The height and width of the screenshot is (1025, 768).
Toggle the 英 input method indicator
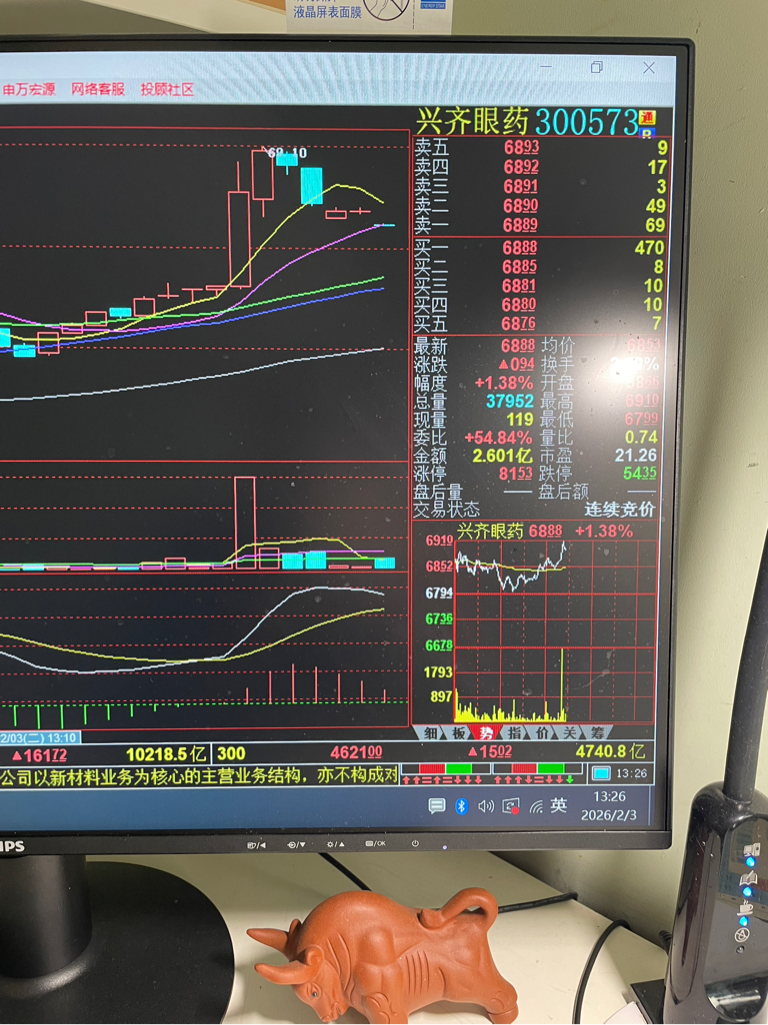coord(559,805)
